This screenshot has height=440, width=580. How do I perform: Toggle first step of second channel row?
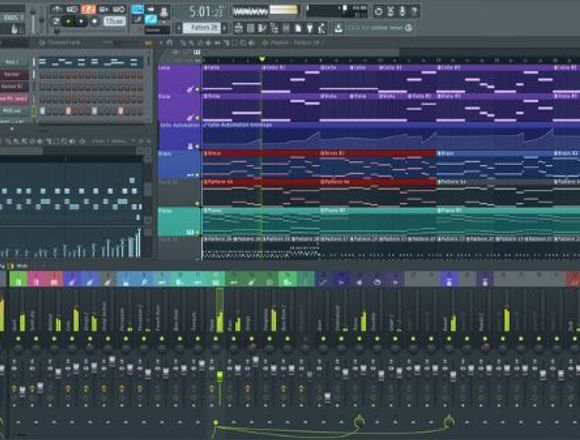coord(42,76)
